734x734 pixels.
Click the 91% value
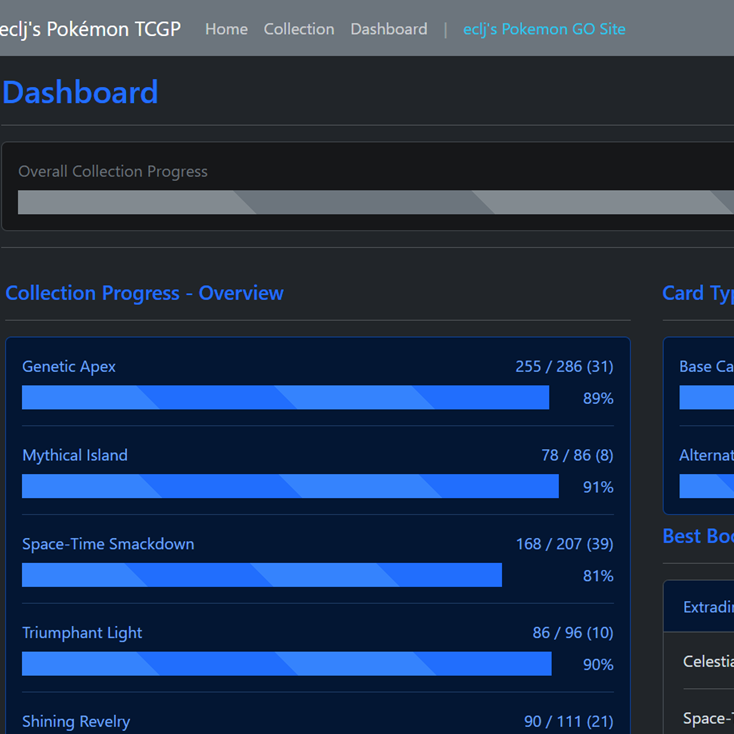[x=598, y=487]
